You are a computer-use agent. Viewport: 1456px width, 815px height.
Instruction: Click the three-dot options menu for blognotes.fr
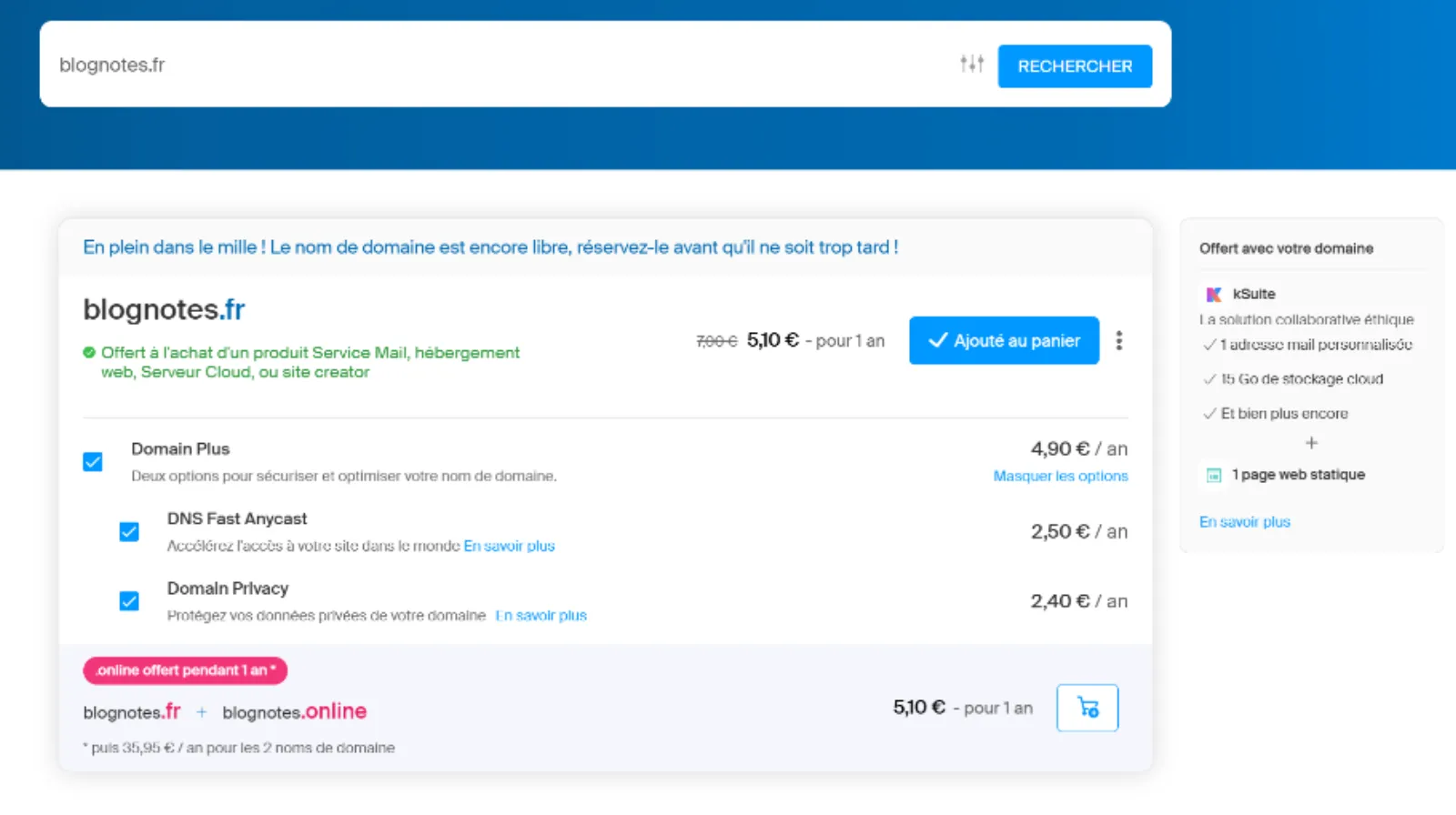point(1118,340)
